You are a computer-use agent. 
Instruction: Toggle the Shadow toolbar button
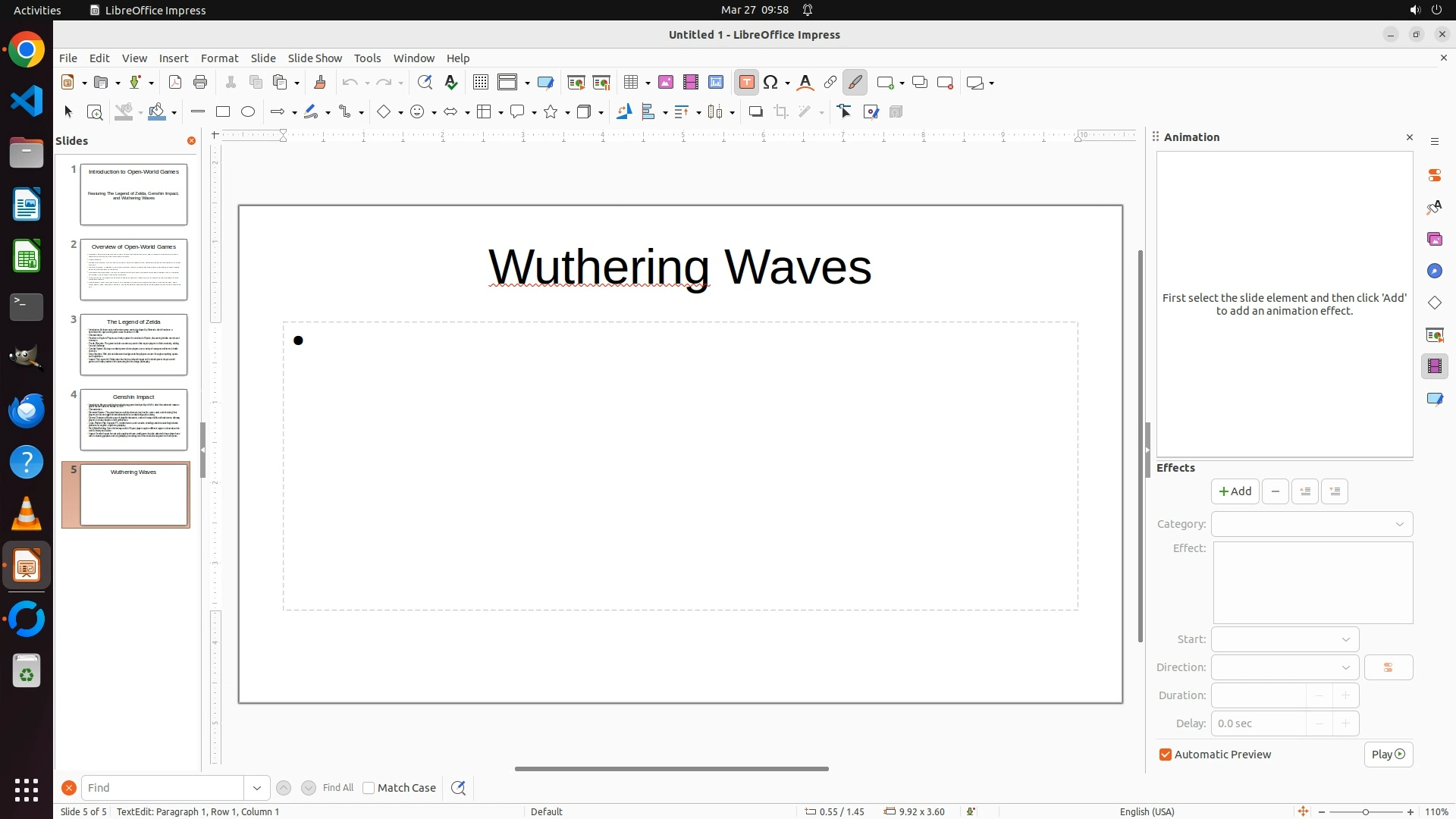click(x=755, y=112)
